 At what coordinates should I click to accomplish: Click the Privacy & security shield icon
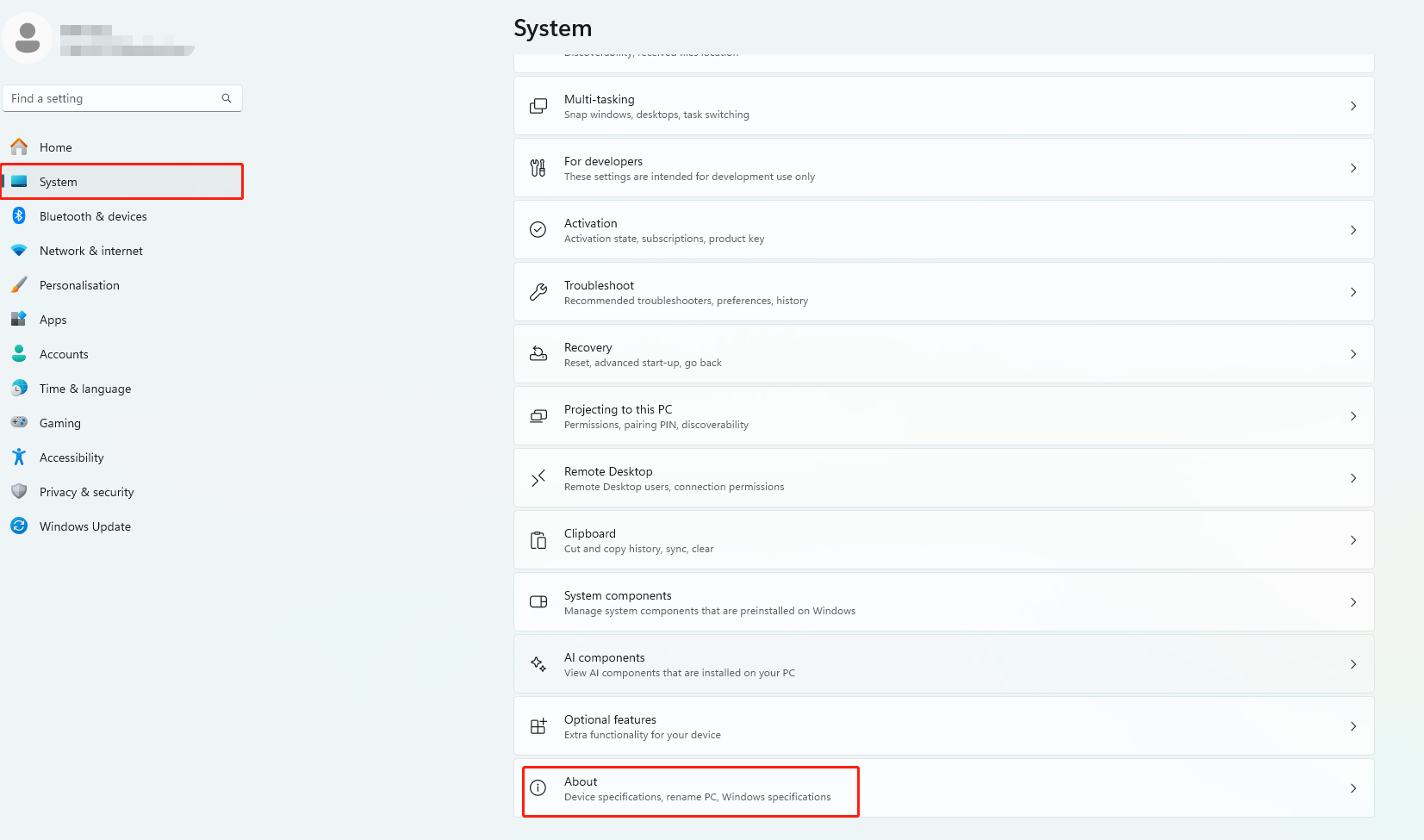click(x=19, y=491)
